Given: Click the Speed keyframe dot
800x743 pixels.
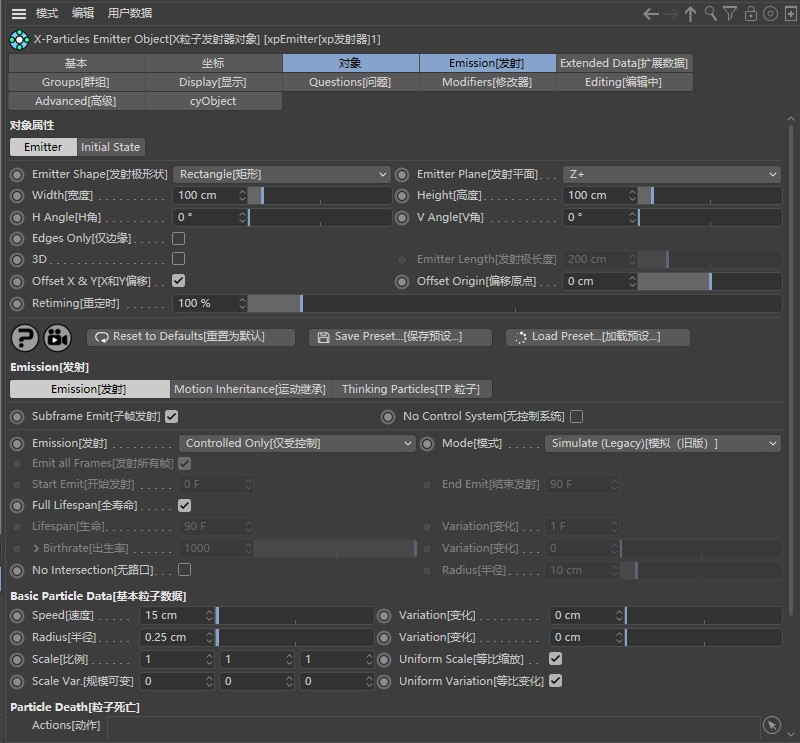Looking at the screenshot, I should [17, 616].
